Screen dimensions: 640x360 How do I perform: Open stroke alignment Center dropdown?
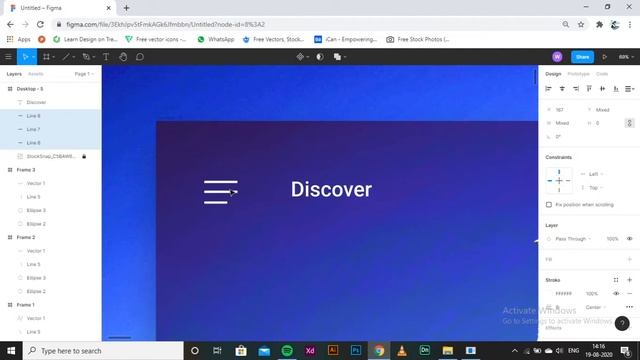pyautogui.click(x=596, y=307)
